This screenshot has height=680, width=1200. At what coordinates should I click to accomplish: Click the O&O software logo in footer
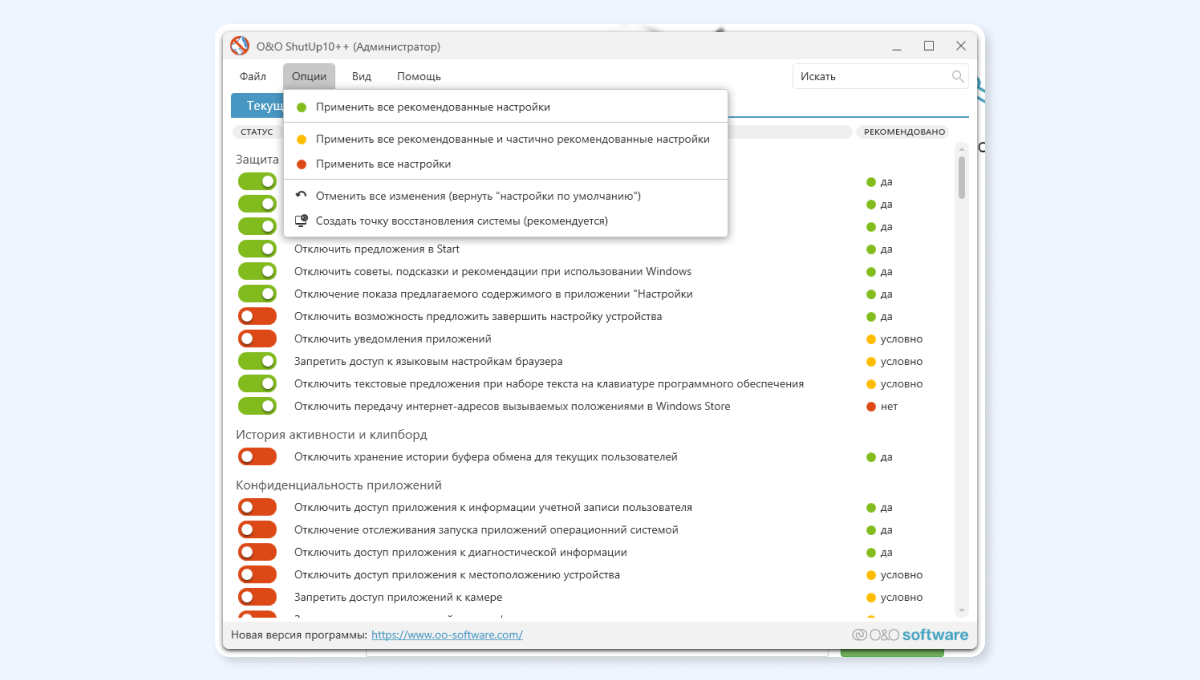(x=910, y=635)
